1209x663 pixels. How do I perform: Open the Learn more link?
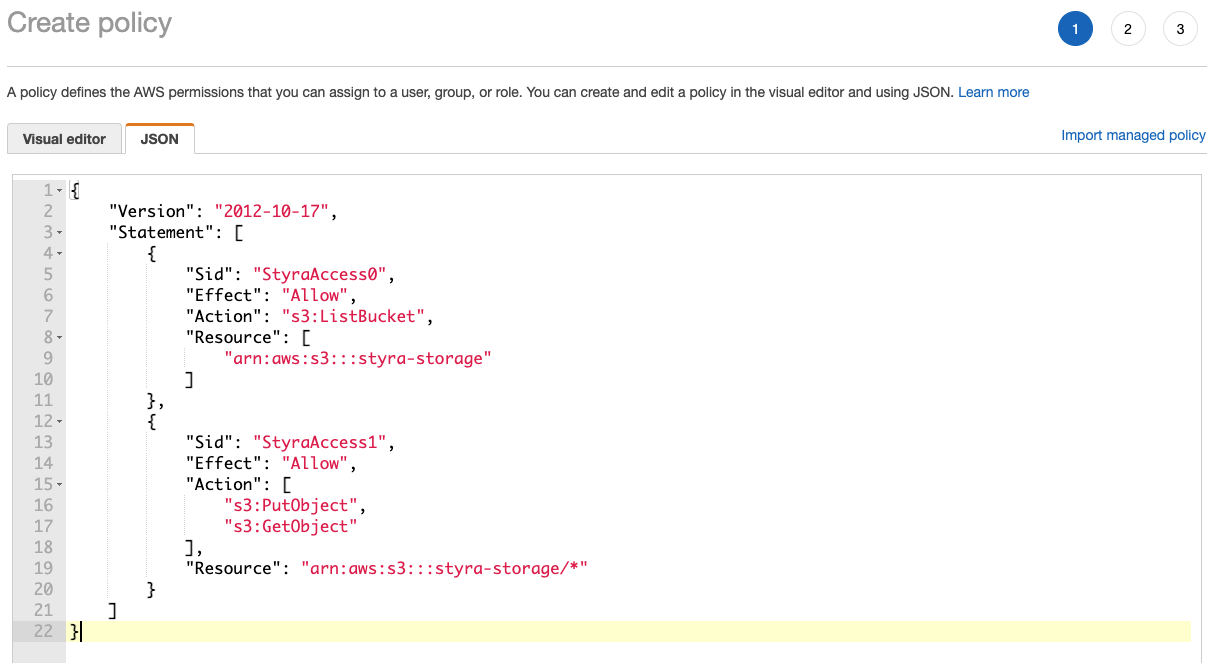tap(993, 92)
